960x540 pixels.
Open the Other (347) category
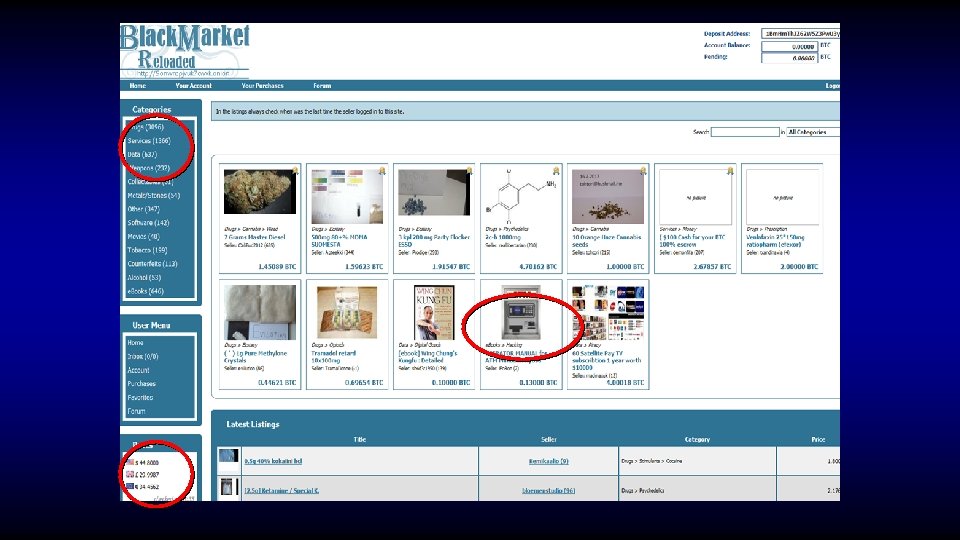143,209
